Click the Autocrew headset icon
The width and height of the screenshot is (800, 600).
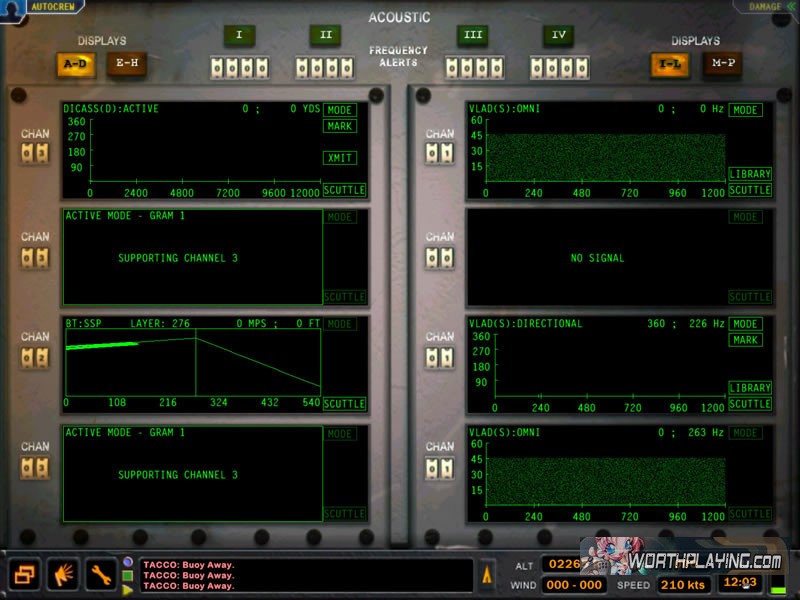pos(14,7)
